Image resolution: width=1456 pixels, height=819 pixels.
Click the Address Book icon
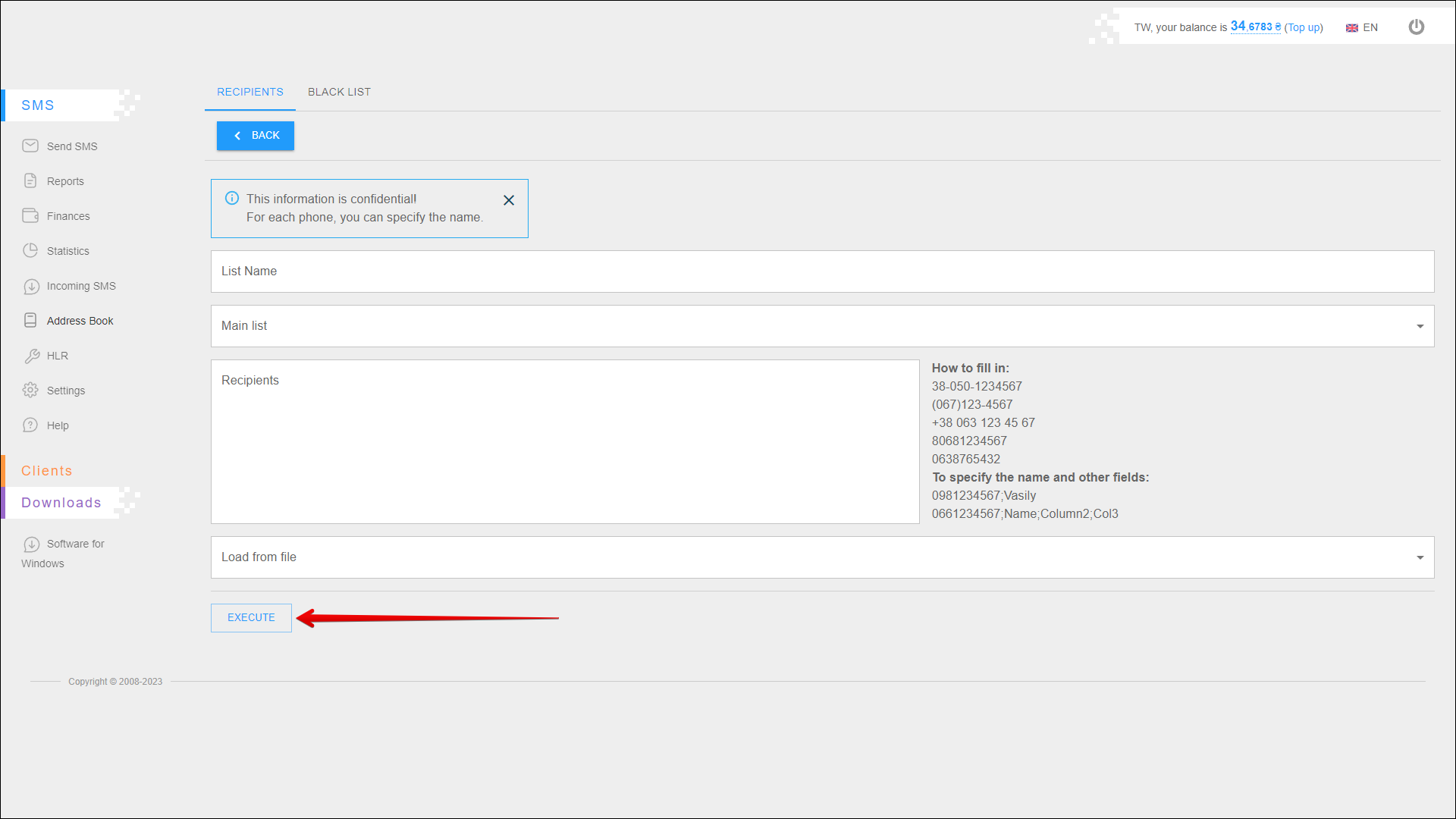[x=30, y=320]
